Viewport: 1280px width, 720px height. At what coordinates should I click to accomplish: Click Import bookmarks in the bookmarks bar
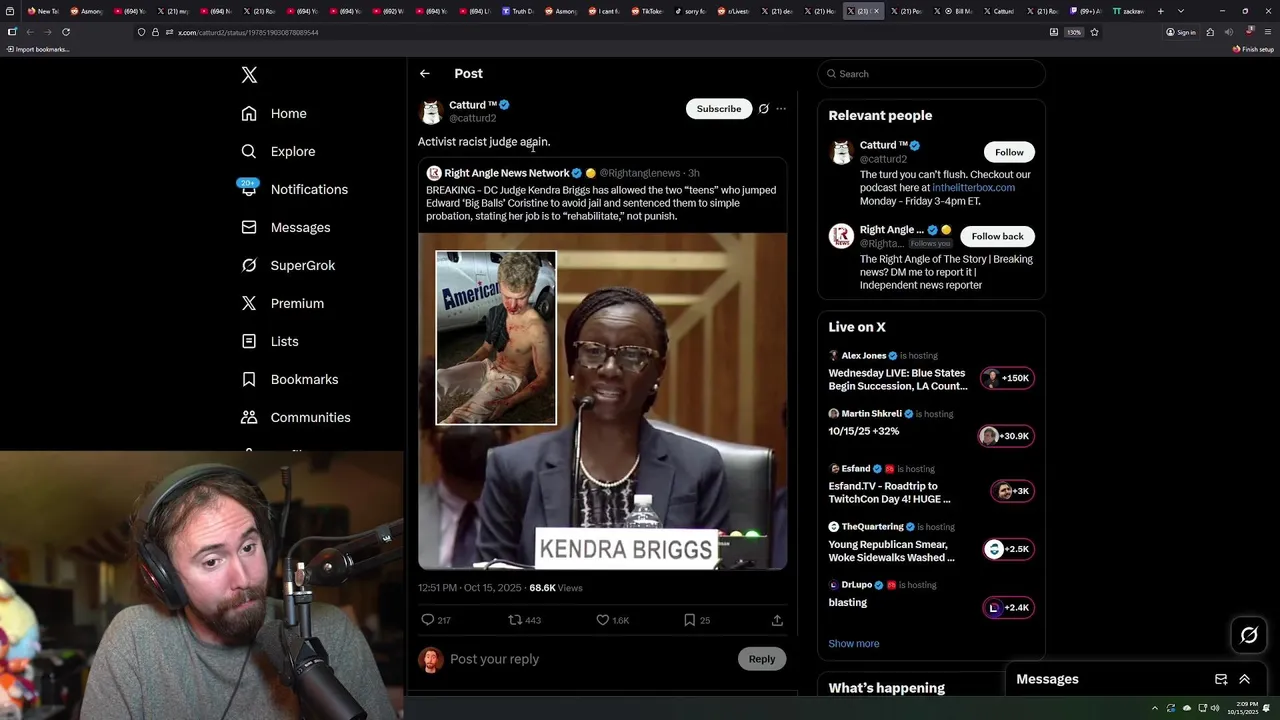37,49
